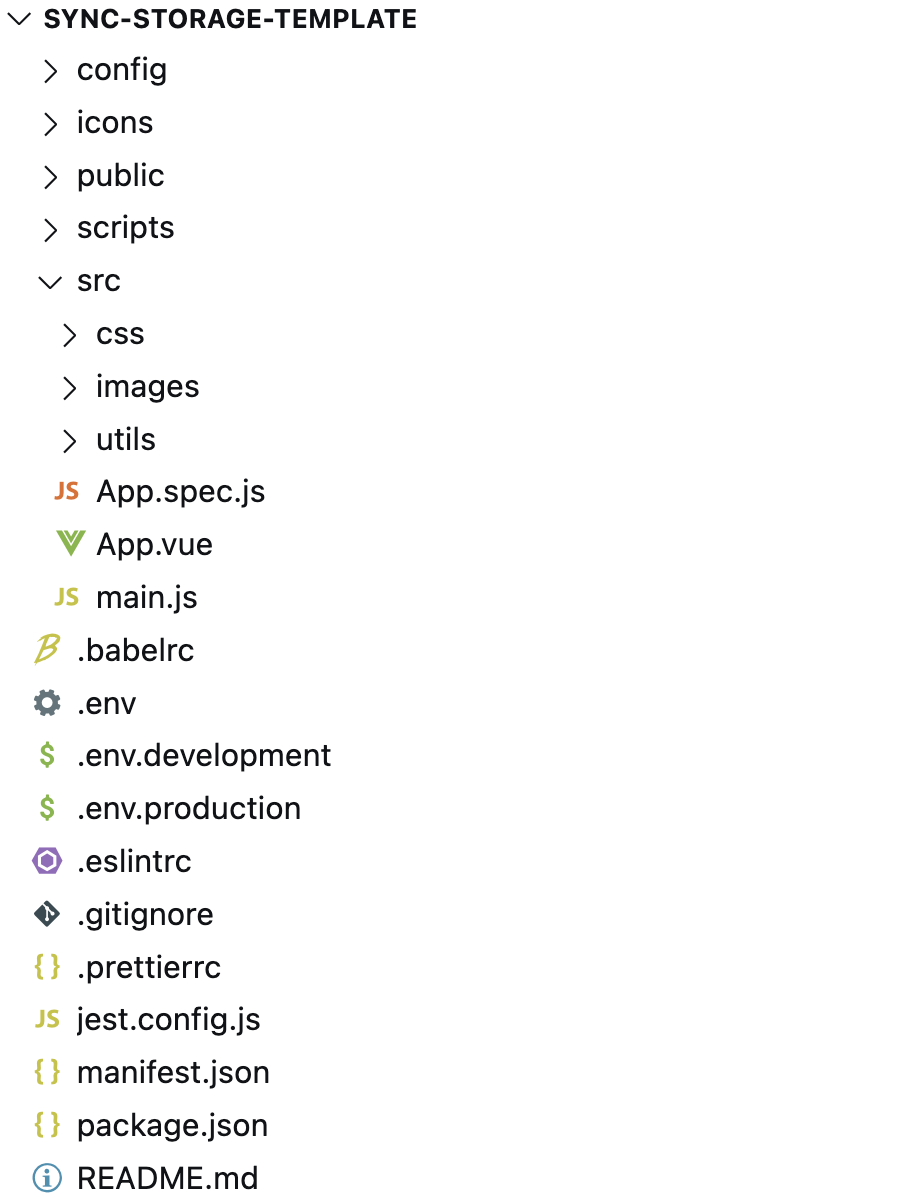
Task: Expand the config folder
Action: click(51, 70)
